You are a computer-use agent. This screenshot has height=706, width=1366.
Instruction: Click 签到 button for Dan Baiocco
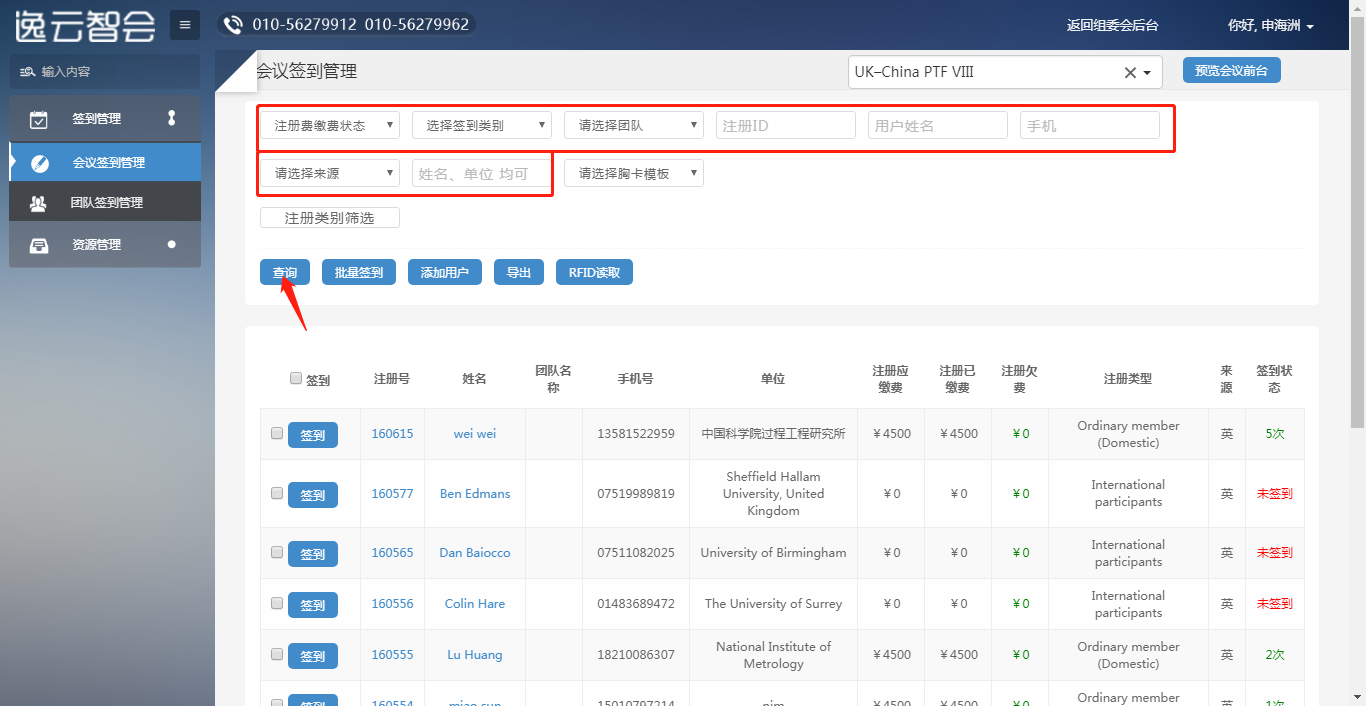pos(313,554)
